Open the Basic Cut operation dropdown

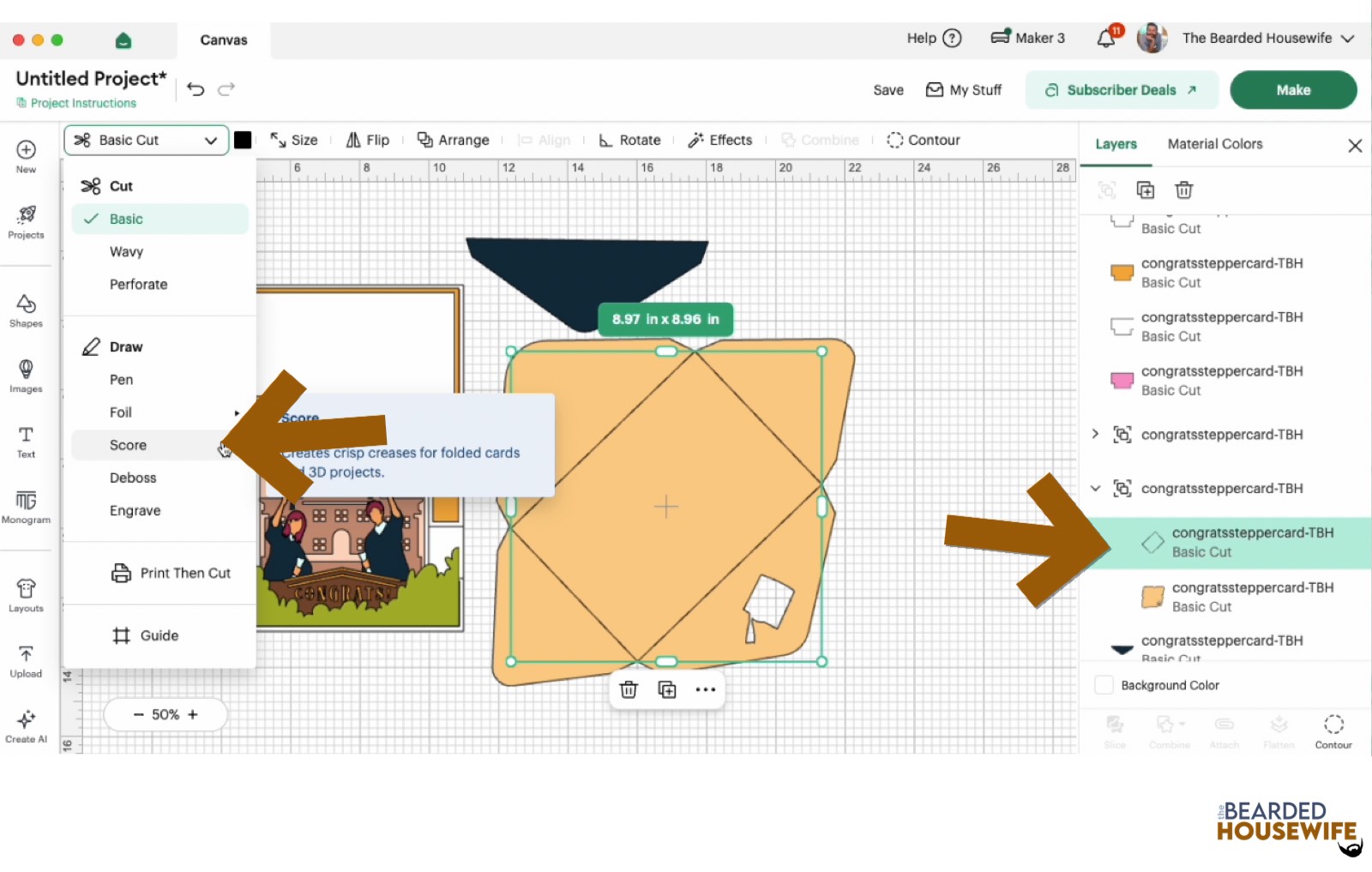[x=147, y=140]
